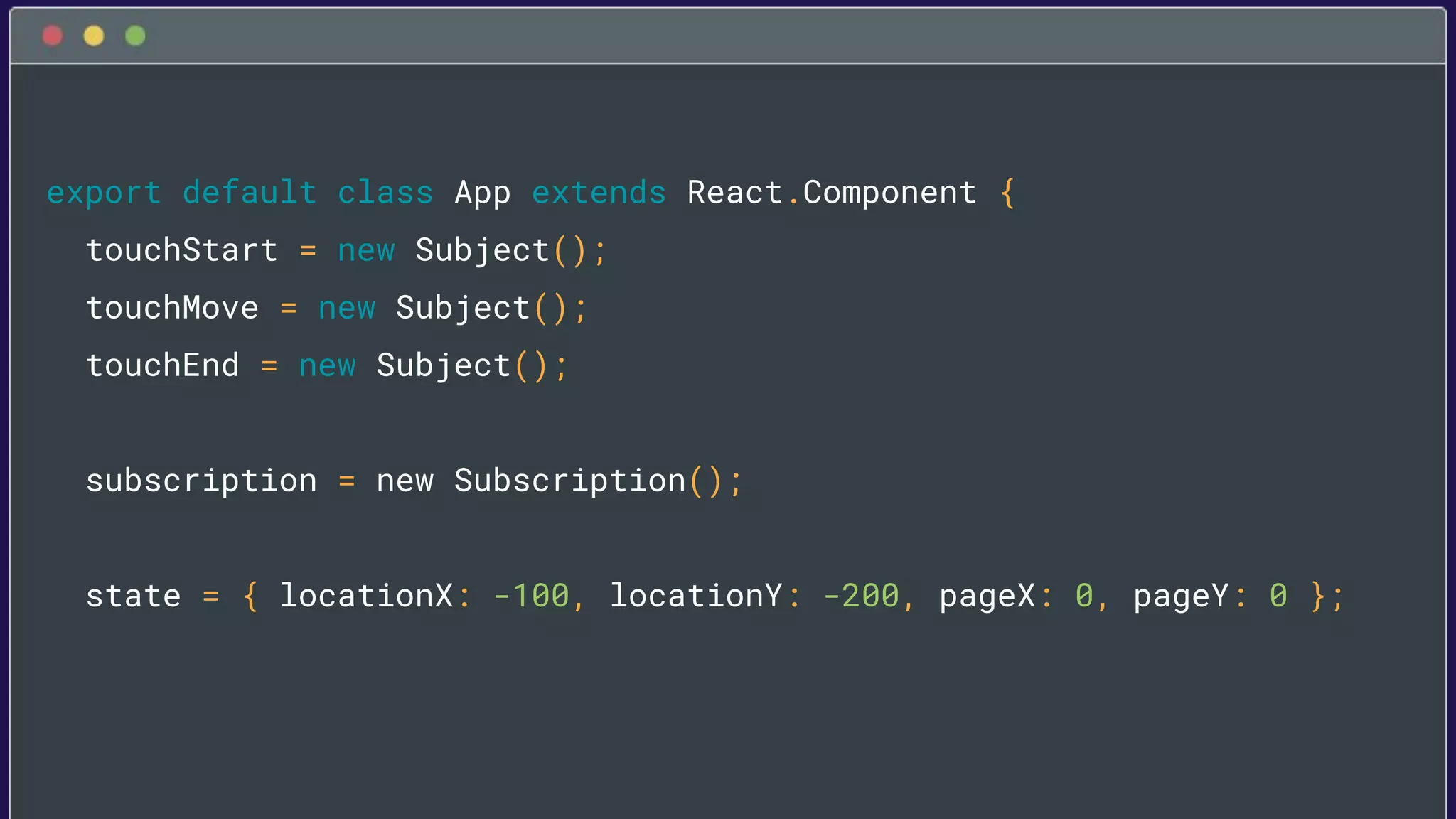Click the 'extends' keyword

(599, 192)
